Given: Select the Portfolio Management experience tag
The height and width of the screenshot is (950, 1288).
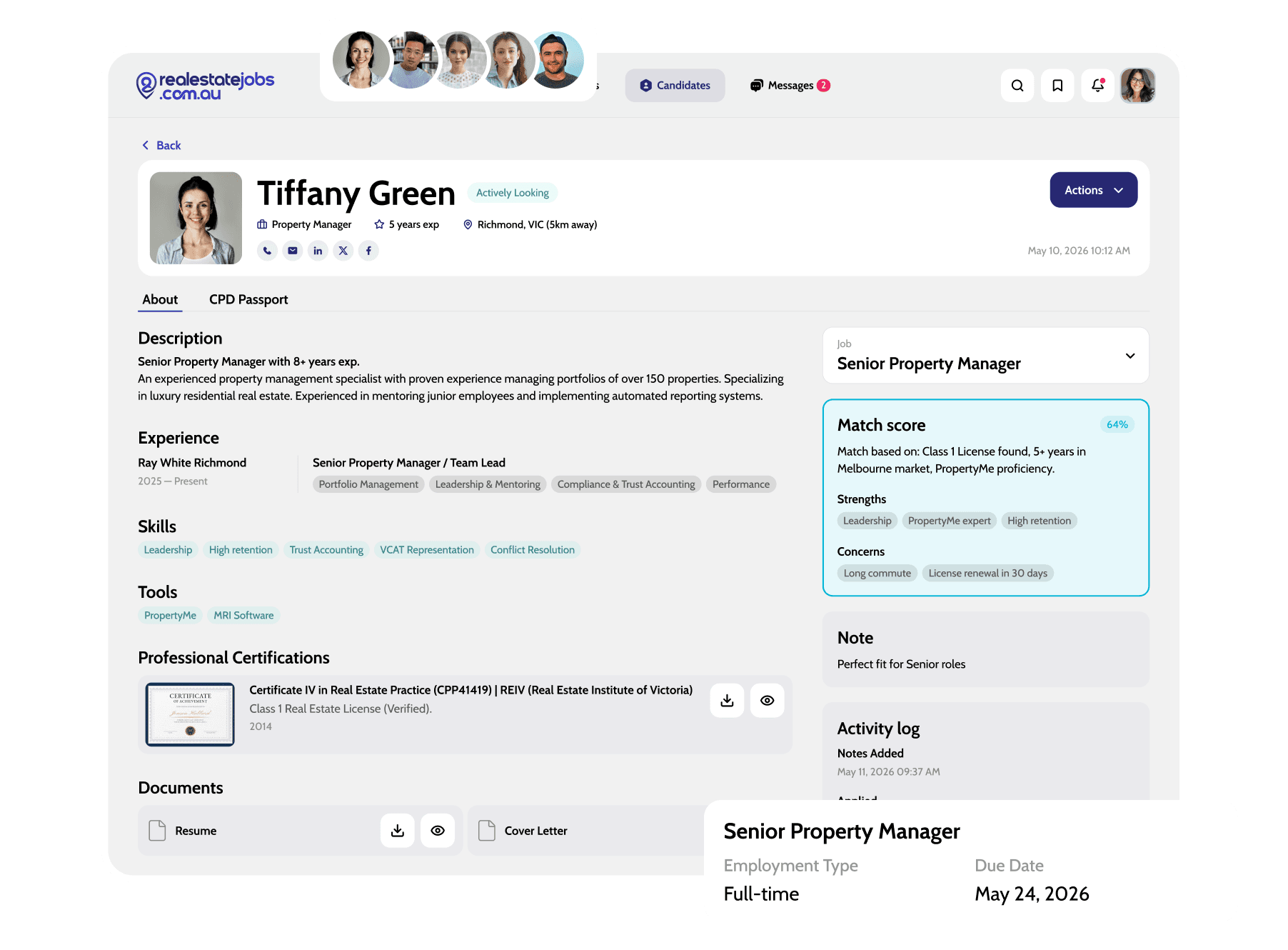Looking at the screenshot, I should point(368,484).
